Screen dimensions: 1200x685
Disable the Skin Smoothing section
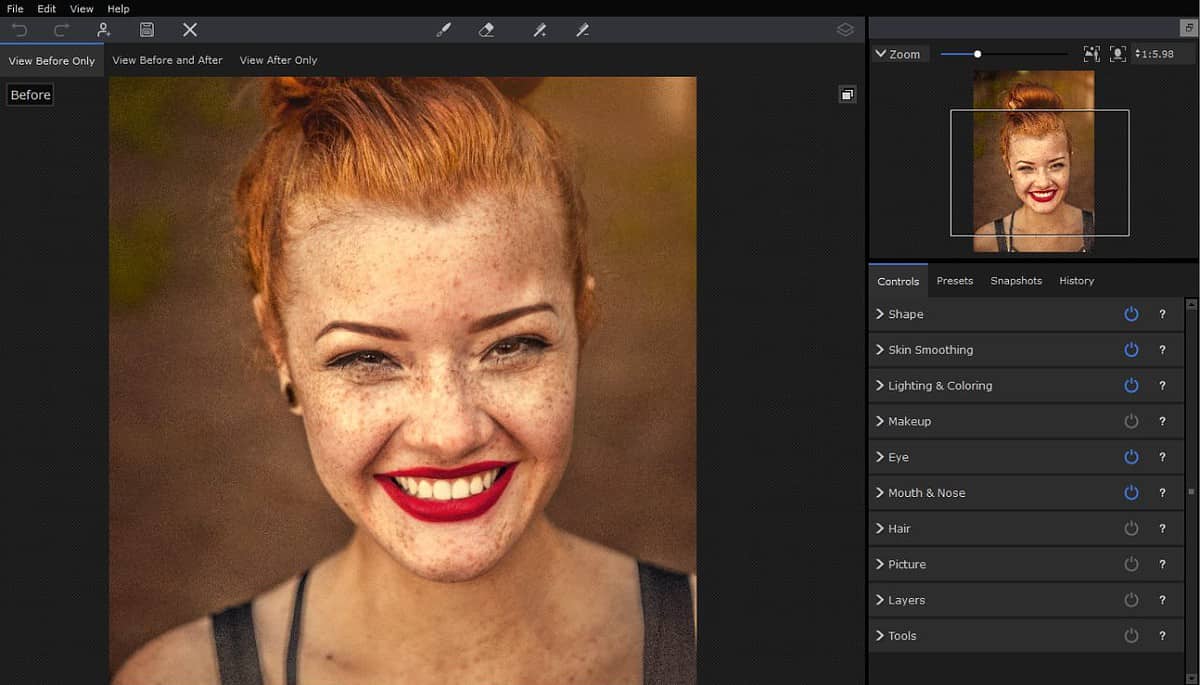coord(1131,349)
